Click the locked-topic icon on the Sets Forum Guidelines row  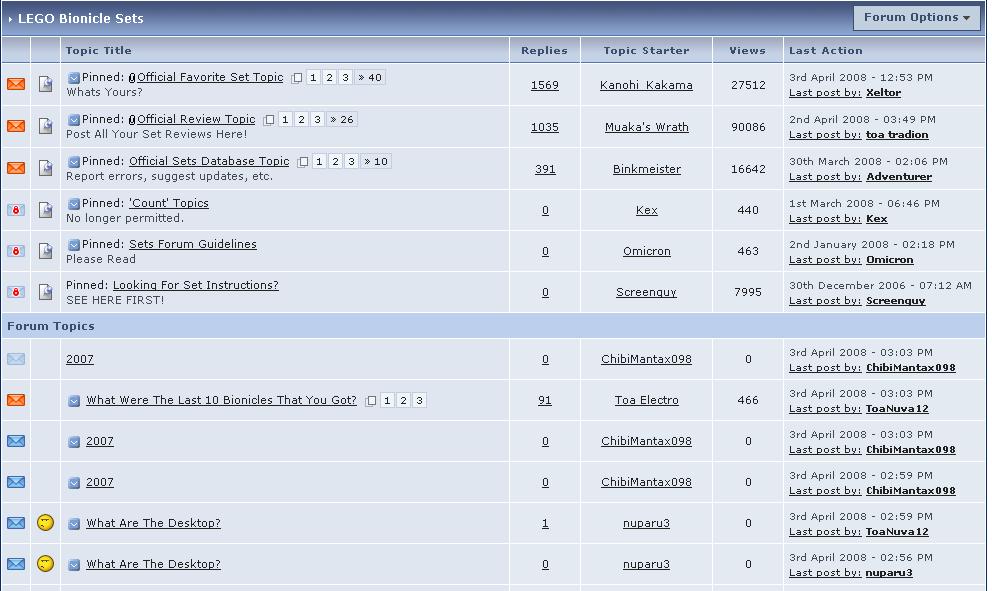(x=16, y=251)
